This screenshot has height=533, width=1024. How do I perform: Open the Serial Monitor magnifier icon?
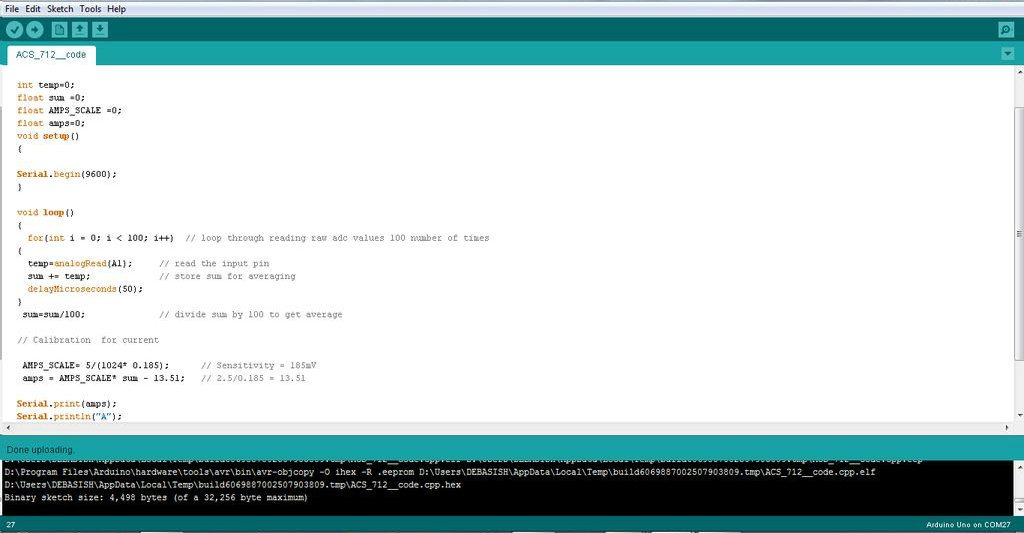point(1006,29)
